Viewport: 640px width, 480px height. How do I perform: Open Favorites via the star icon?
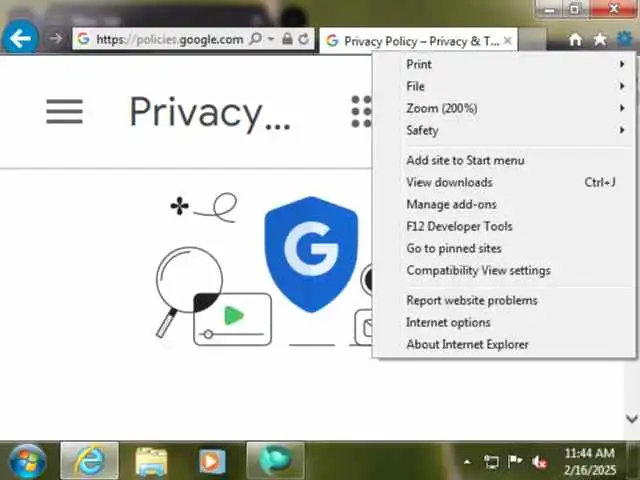pos(600,40)
